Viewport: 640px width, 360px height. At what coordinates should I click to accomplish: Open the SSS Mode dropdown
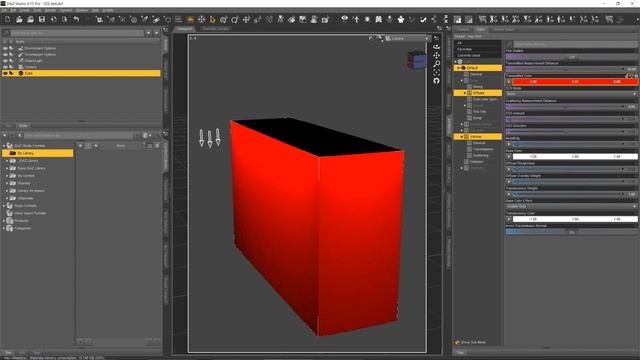(571, 94)
